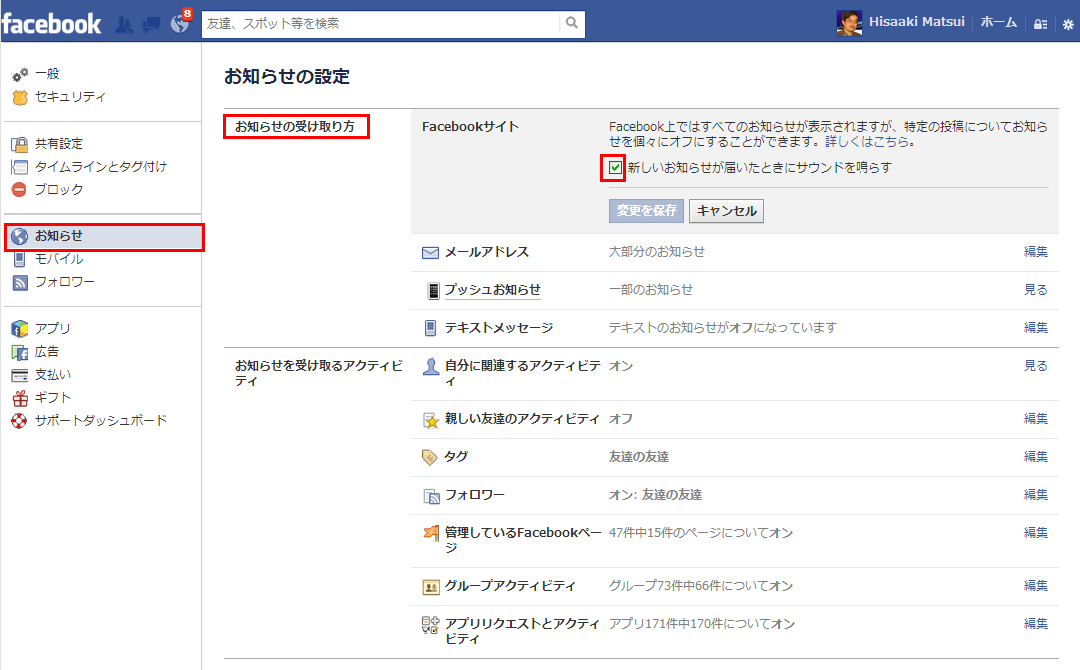Click the tag icon in タグ row
Screen dimensions: 1080x670
click(x=430, y=457)
